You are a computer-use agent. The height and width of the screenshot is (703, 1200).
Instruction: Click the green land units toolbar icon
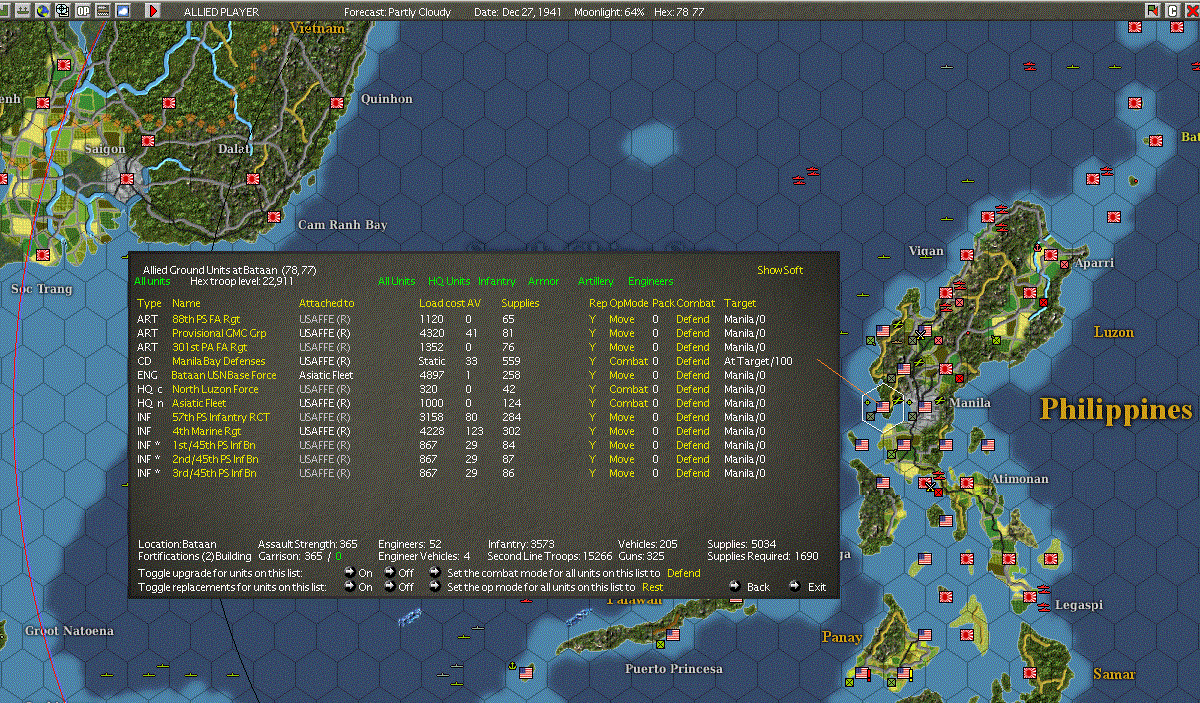pos(4,11)
